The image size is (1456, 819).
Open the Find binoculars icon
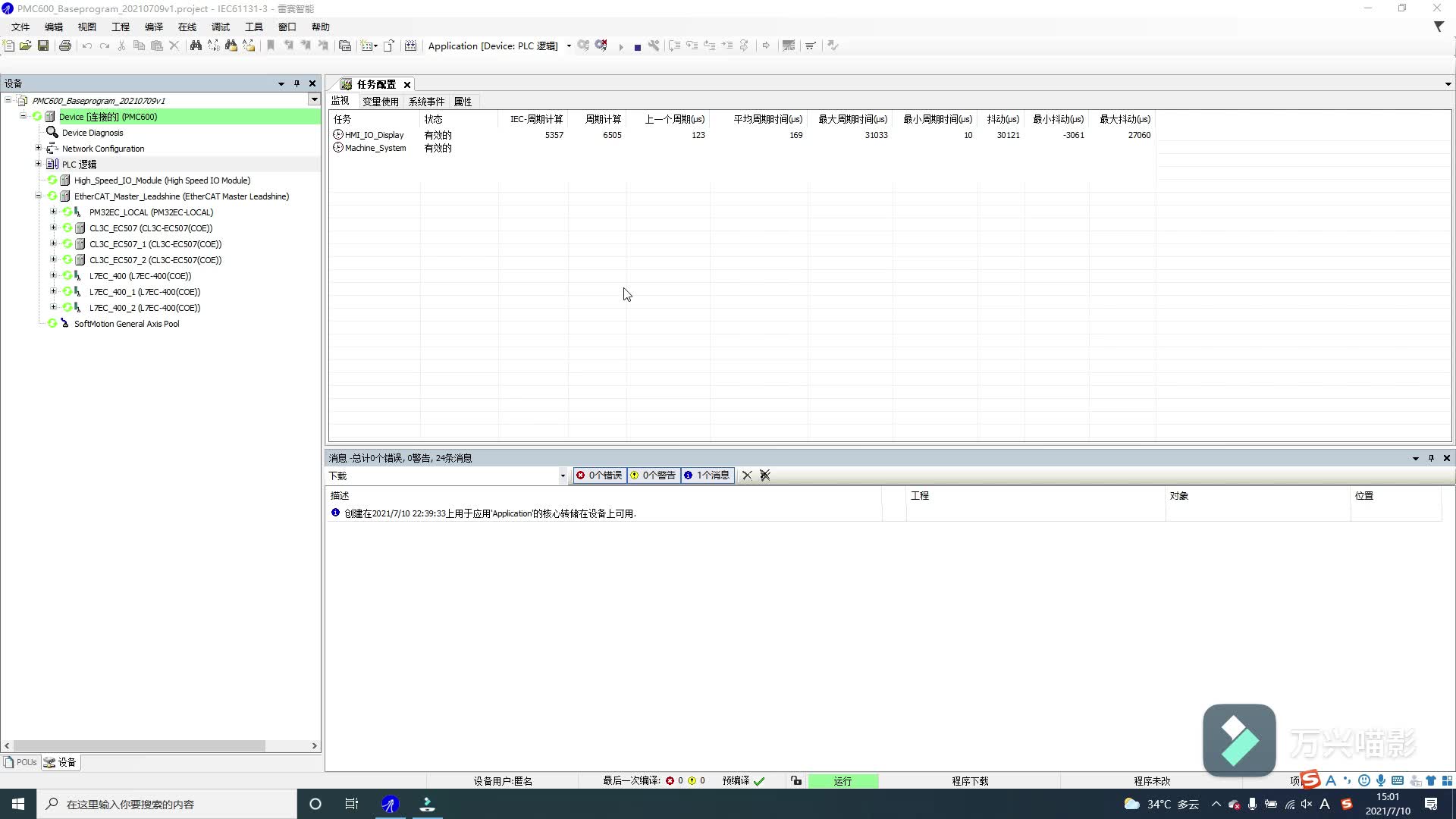[196, 45]
